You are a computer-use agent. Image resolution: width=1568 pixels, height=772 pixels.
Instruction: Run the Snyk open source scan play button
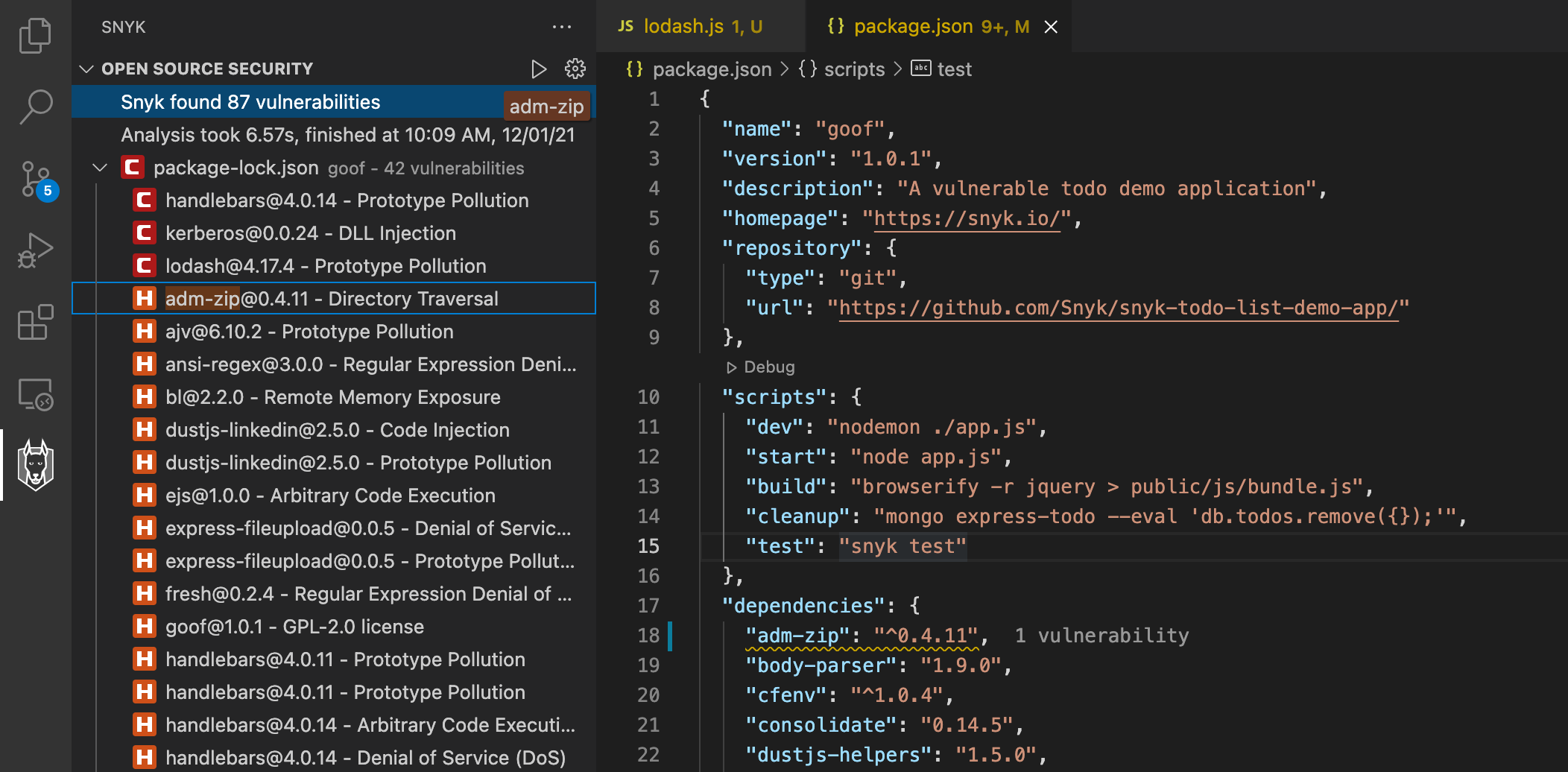[x=538, y=69]
